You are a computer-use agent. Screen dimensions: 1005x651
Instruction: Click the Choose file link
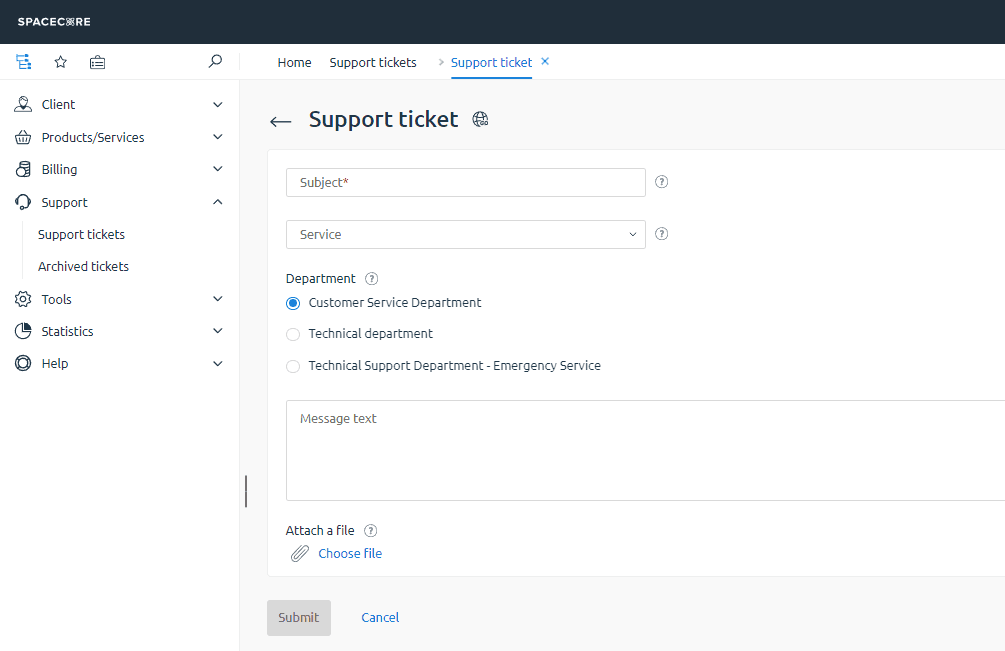pyautogui.click(x=350, y=554)
